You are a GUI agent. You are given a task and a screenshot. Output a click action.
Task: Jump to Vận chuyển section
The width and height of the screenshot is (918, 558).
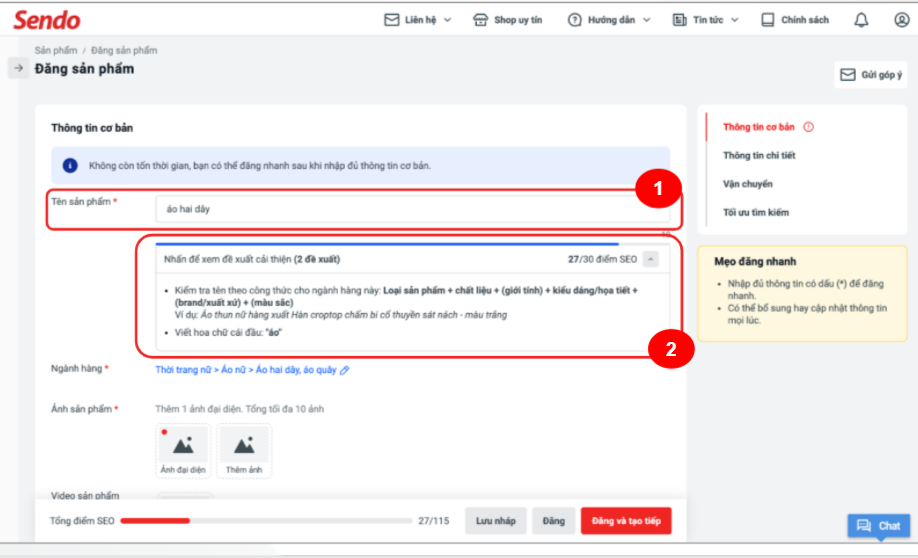tap(748, 184)
